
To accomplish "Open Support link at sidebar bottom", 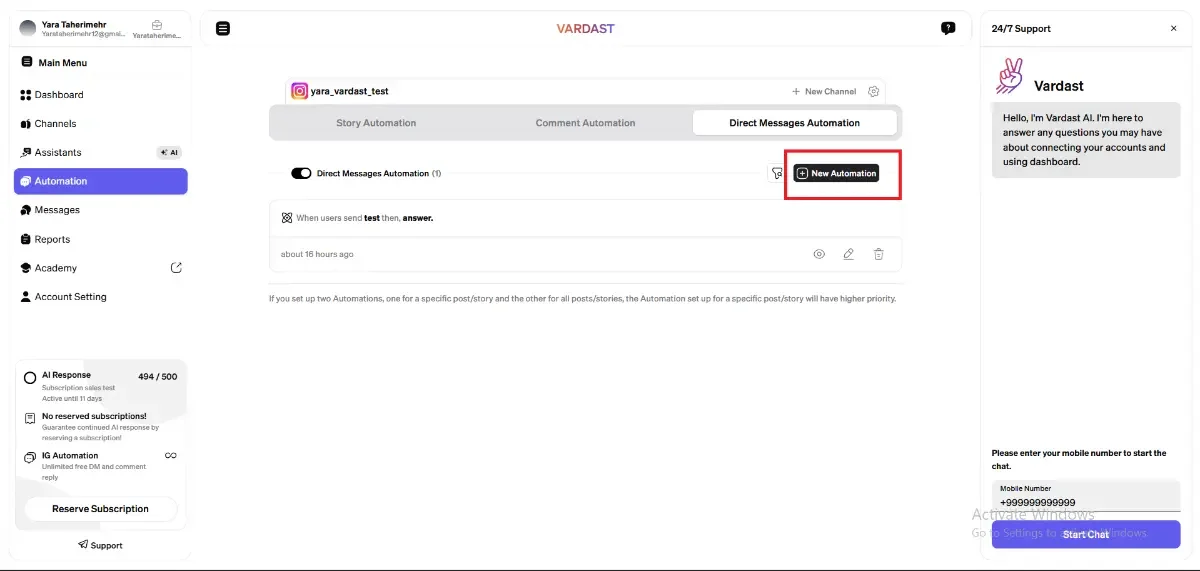I will pos(100,545).
